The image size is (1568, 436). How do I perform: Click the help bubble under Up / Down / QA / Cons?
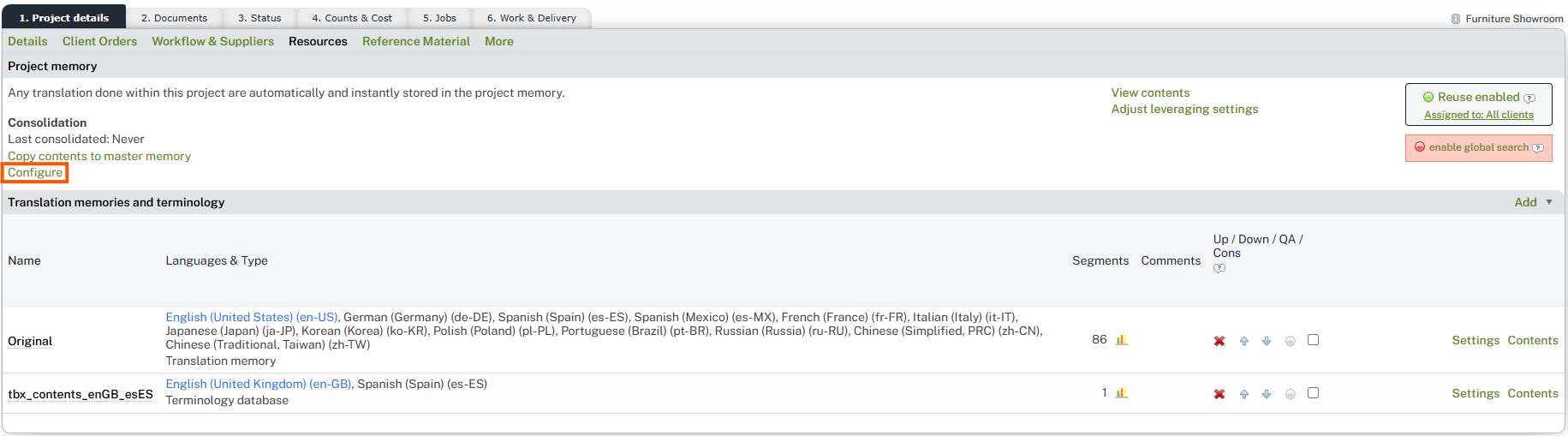coord(1219,268)
